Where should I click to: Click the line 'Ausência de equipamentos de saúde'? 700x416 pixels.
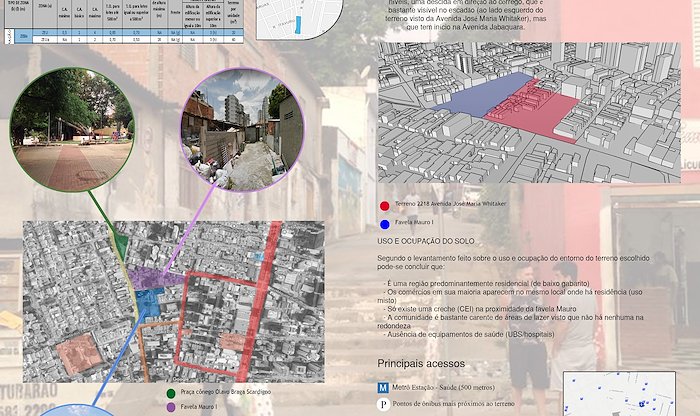[x=469, y=334]
